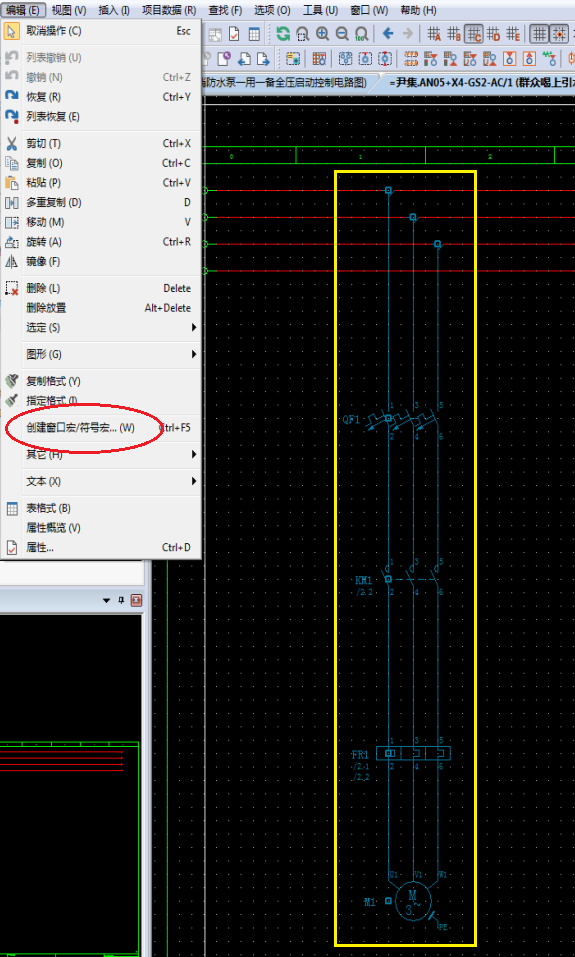The image size is (575, 957).
Task: Click the Delete icon with red X
Action: (x=12, y=288)
